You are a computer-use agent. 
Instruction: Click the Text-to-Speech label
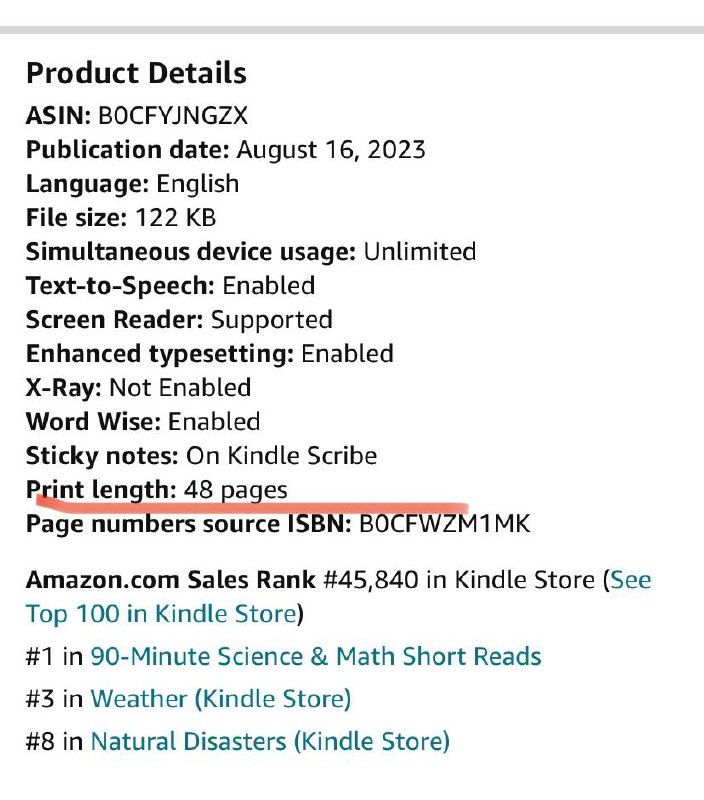tap(120, 286)
